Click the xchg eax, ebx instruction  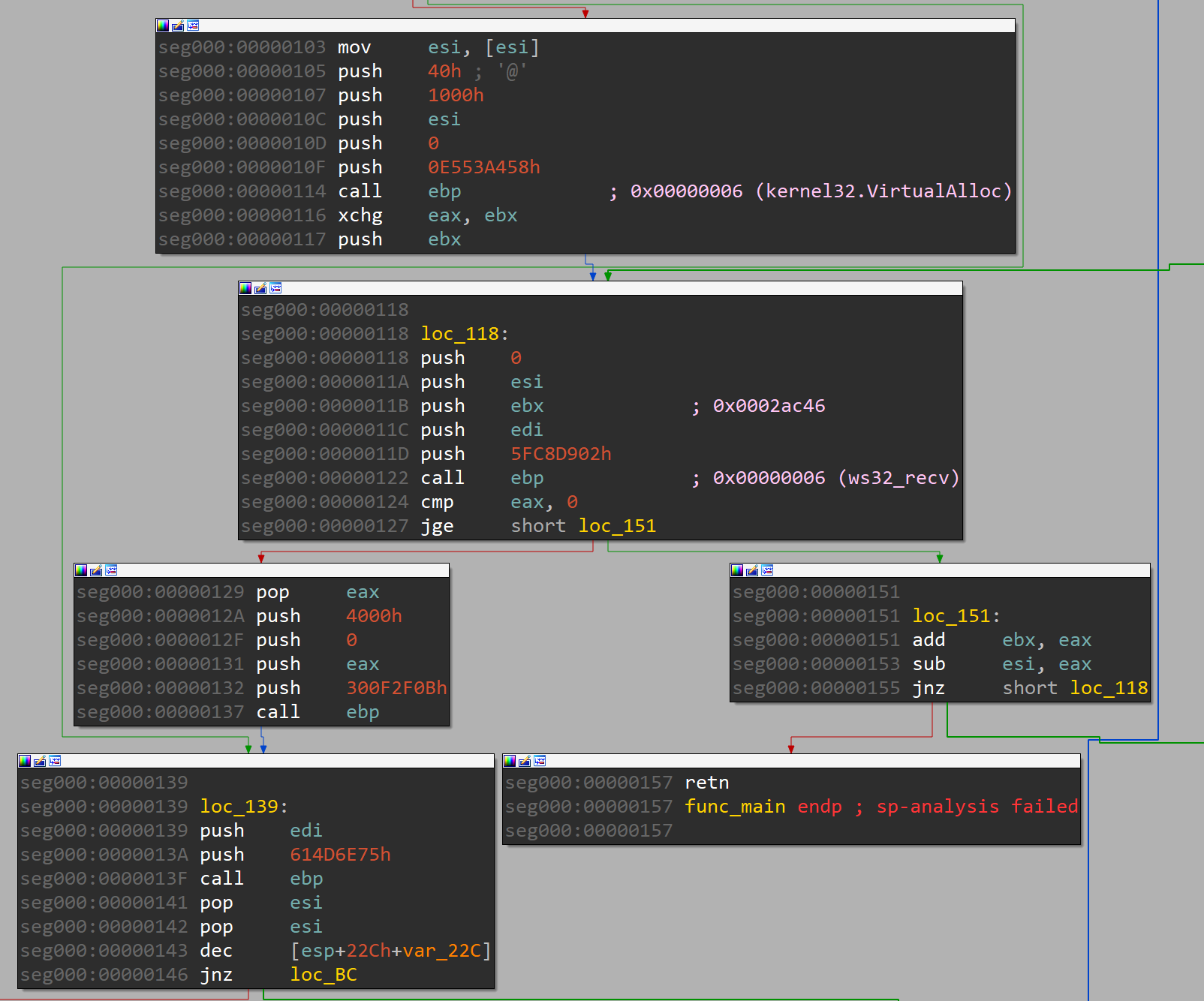tap(428, 215)
